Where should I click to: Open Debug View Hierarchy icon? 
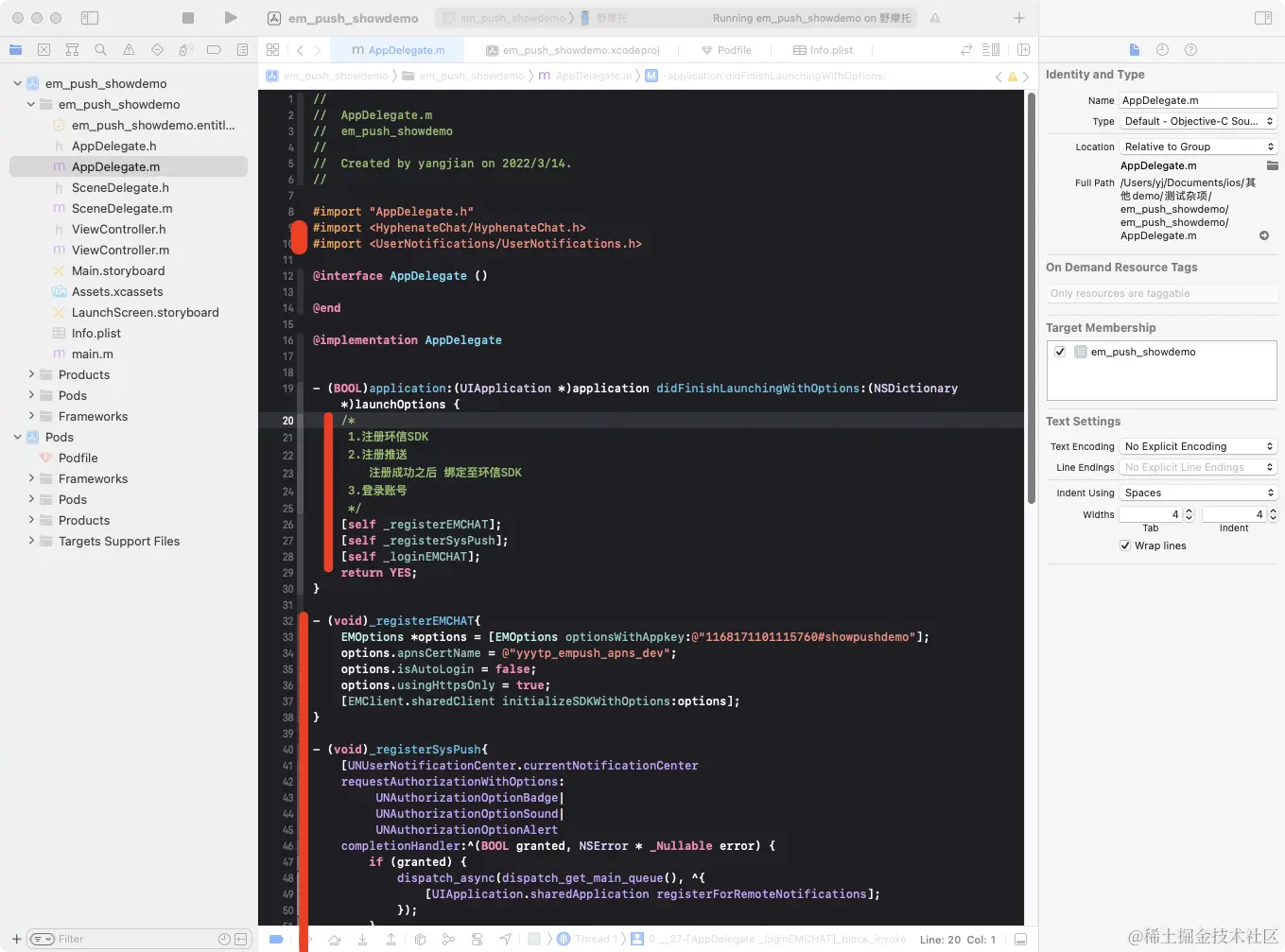coord(420,939)
